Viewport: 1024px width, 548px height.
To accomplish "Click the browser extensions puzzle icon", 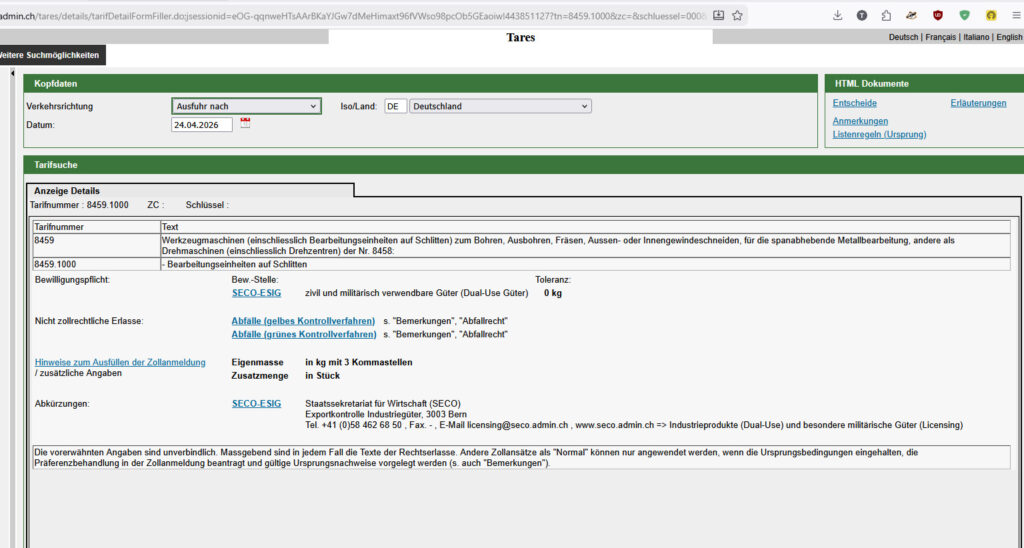I will [886, 15].
